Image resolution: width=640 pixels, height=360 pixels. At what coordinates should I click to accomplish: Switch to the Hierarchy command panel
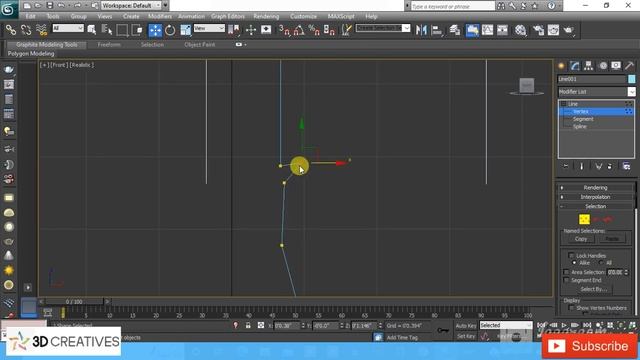click(x=588, y=66)
